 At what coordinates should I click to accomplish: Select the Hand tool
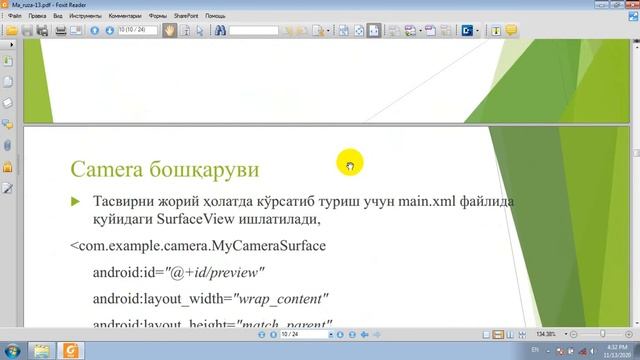169,31
